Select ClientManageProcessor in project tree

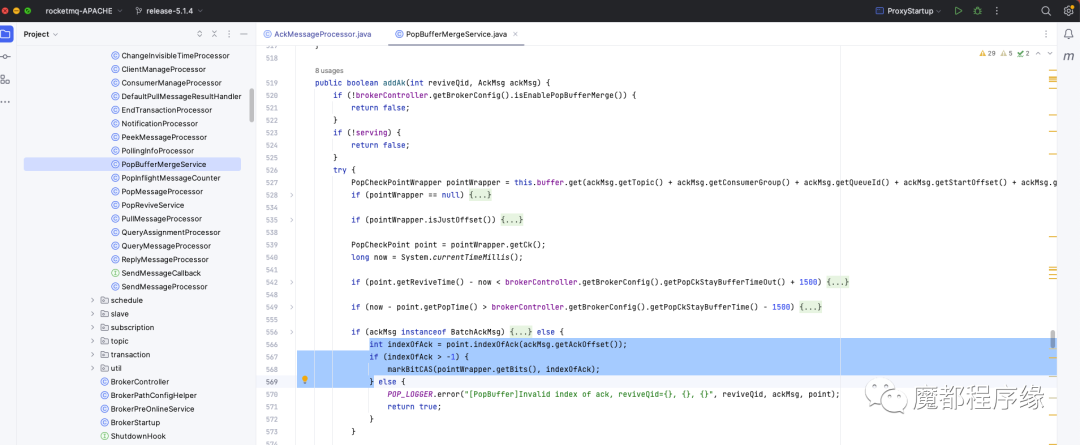(x=163, y=70)
